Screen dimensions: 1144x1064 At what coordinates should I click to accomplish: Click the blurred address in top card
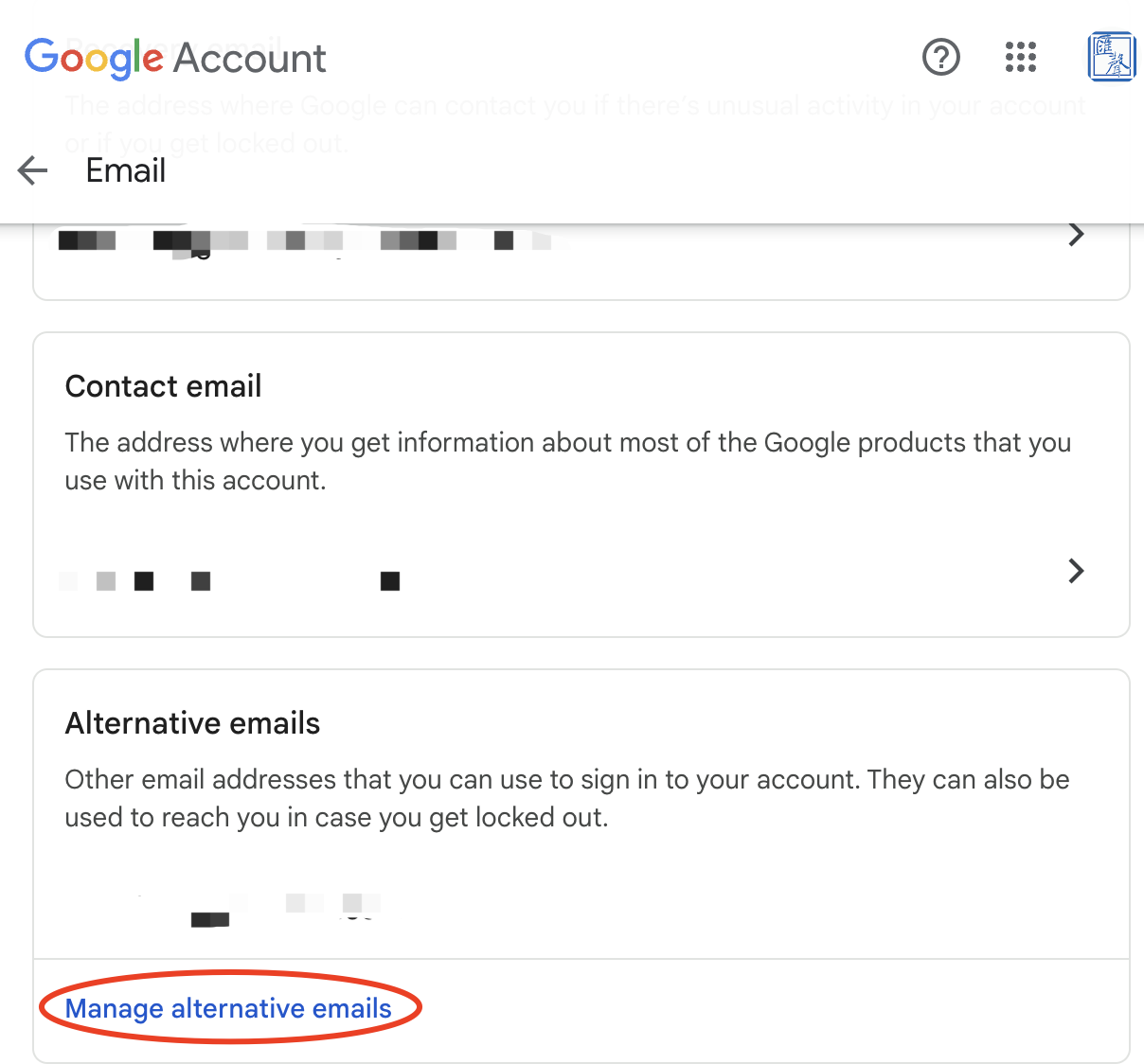(x=303, y=240)
